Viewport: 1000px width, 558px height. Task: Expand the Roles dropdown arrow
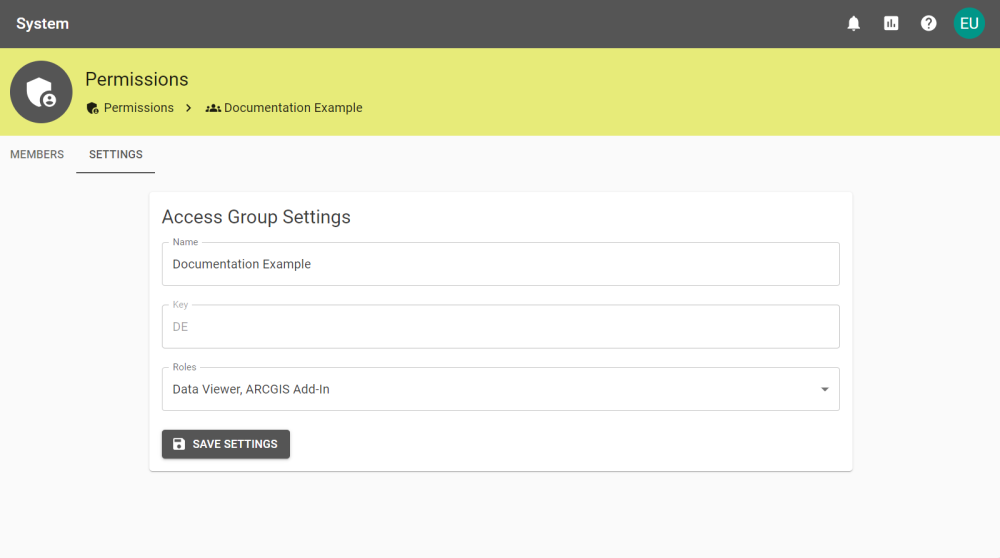[x=825, y=389]
